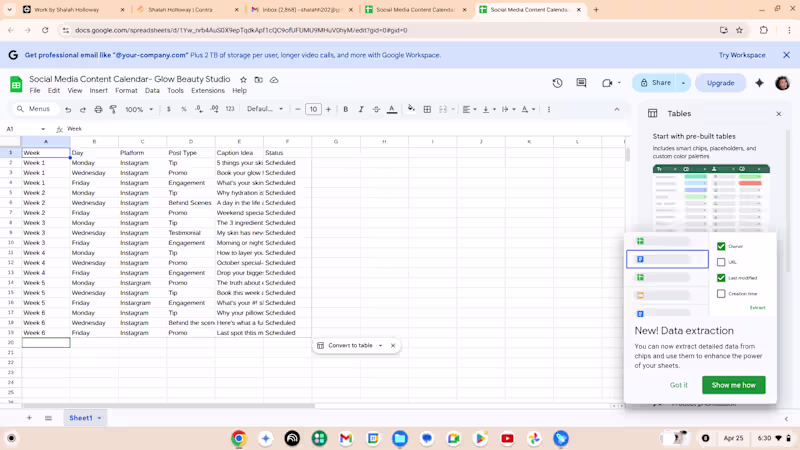This screenshot has height=450, width=800.
Task: Open Share options dropdown arrow
Action: pos(683,83)
